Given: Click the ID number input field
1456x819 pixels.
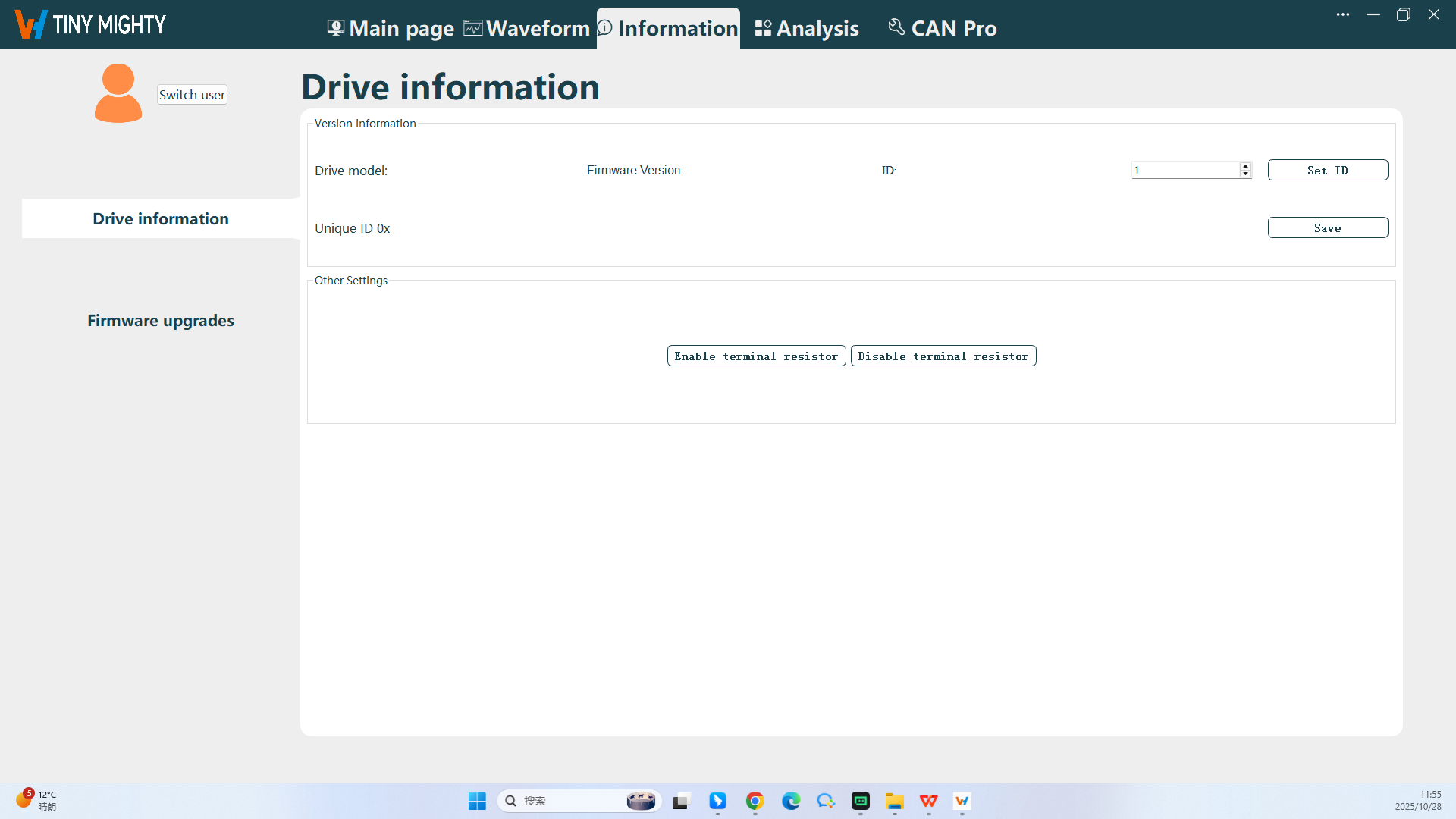Looking at the screenshot, I should (1185, 171).
